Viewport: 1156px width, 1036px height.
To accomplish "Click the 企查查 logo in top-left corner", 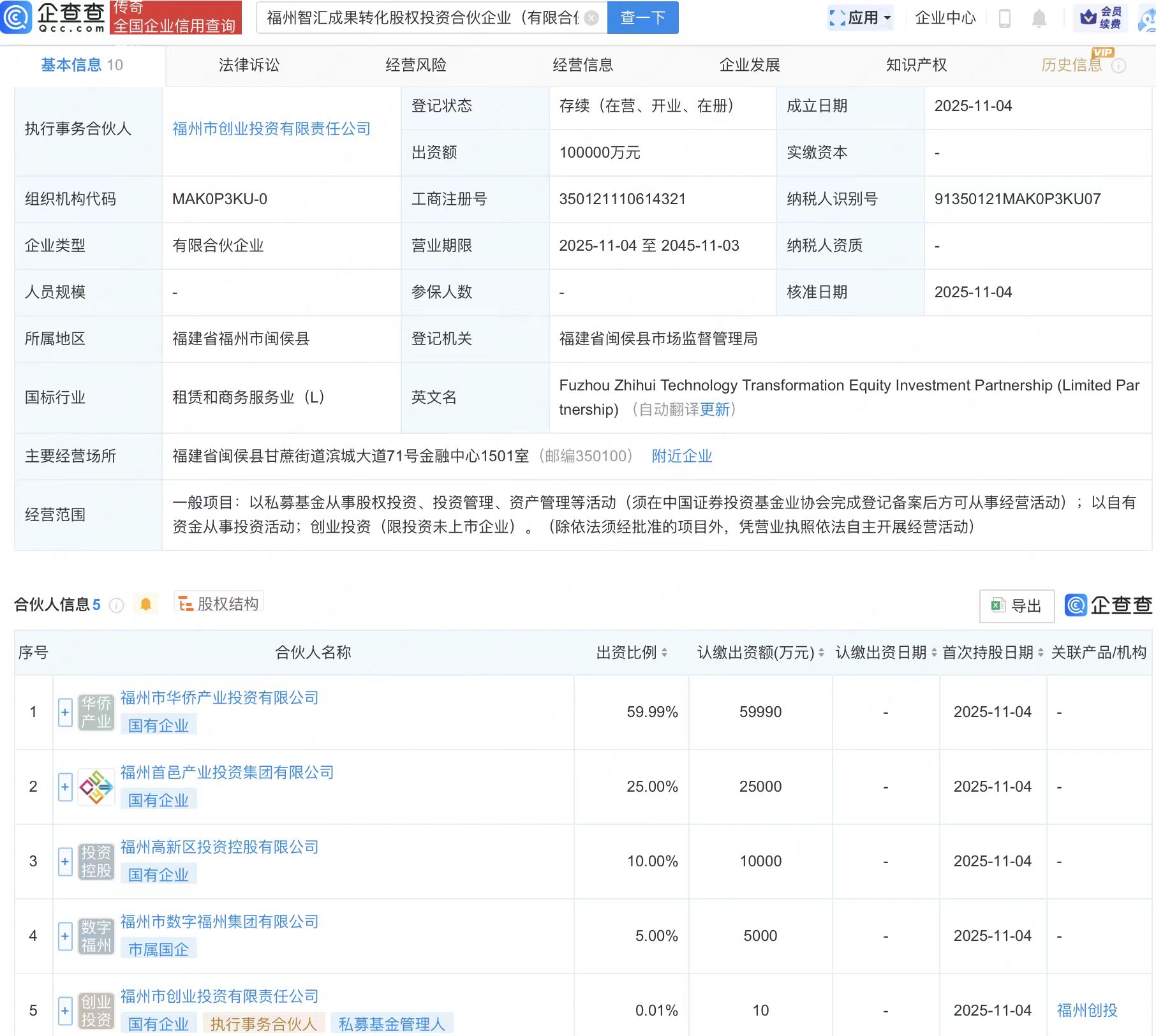I will [x=54, y=18].
